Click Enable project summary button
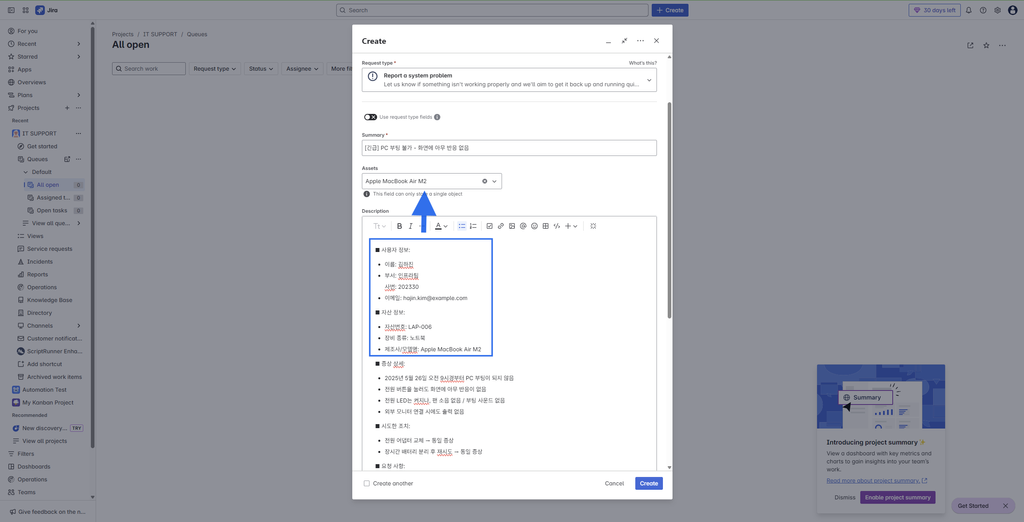Screen dimensions: 1024x522 tap(897, 497)
